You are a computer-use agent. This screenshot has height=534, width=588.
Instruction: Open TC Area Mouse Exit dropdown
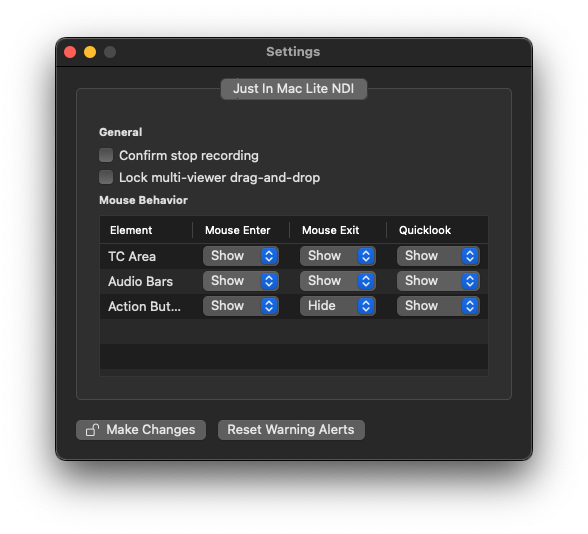tap(338, 256)
